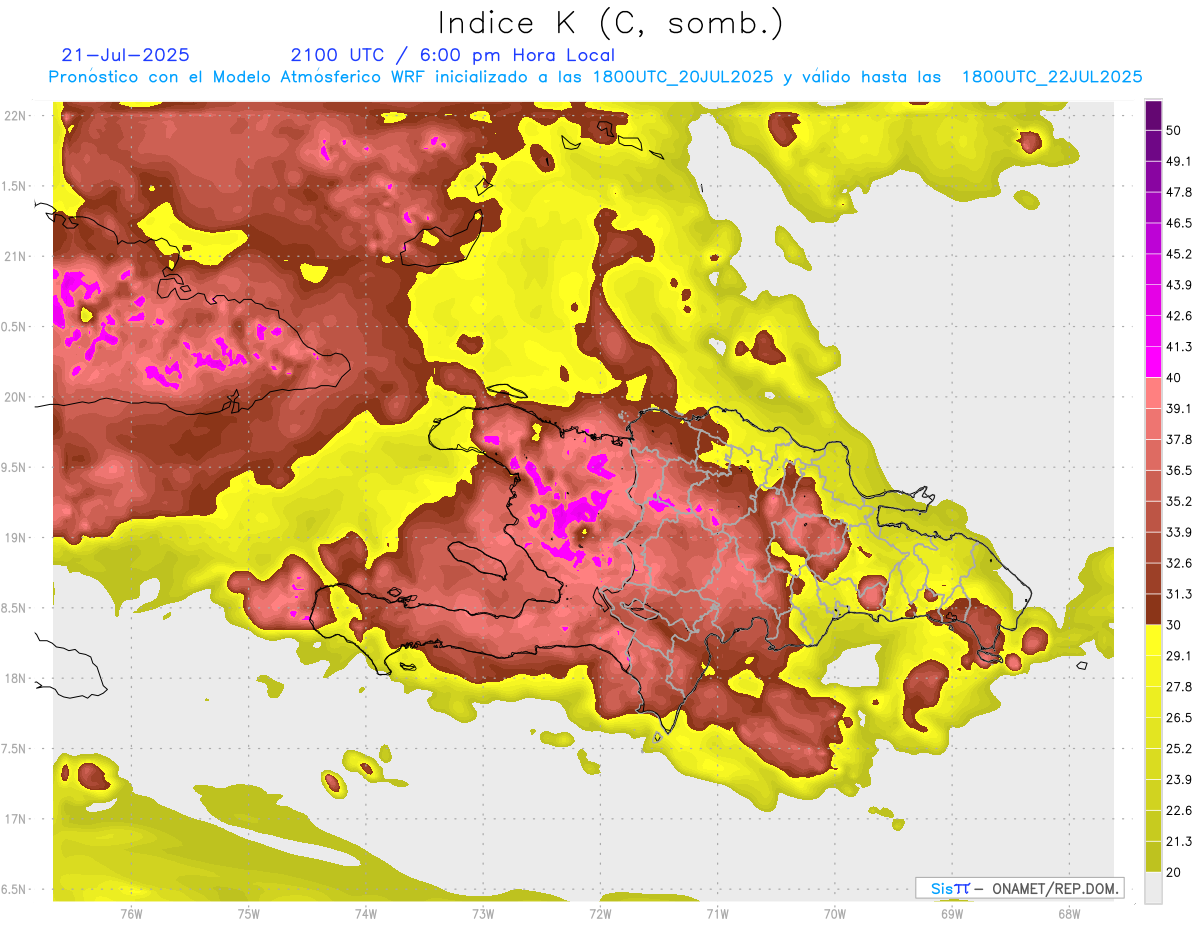
Task: Click the "73W" longitude label
Action: [483, 913]
